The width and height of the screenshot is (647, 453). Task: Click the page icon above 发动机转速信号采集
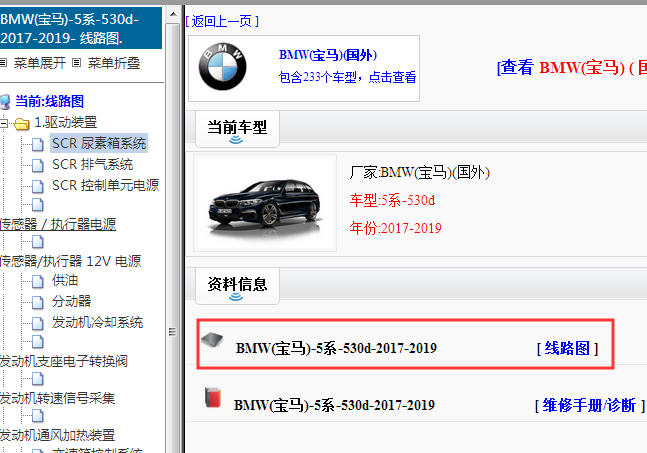tap(38, 379)
